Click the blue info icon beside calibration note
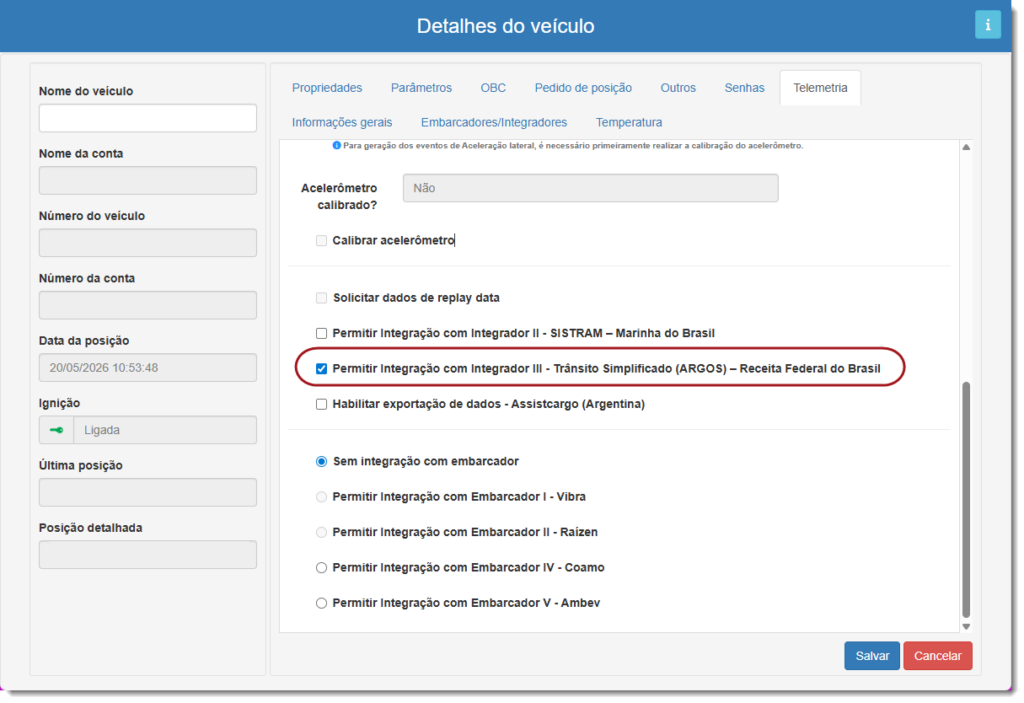 336,146
